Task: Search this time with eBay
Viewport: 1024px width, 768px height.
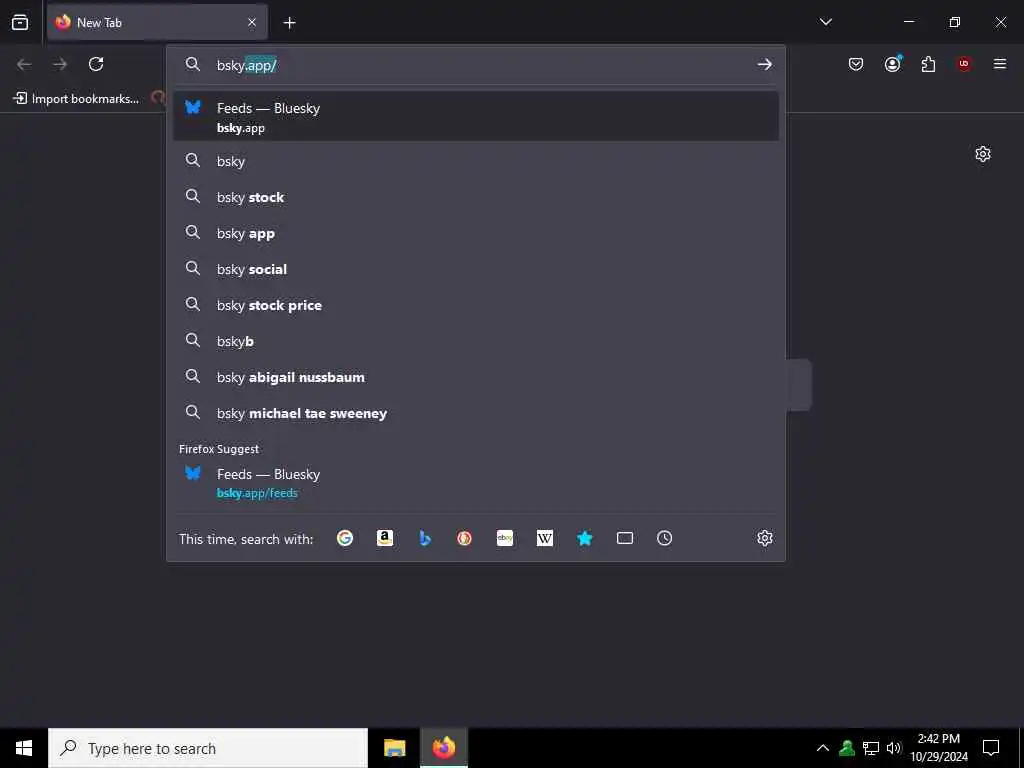Action: click(505, 538)
